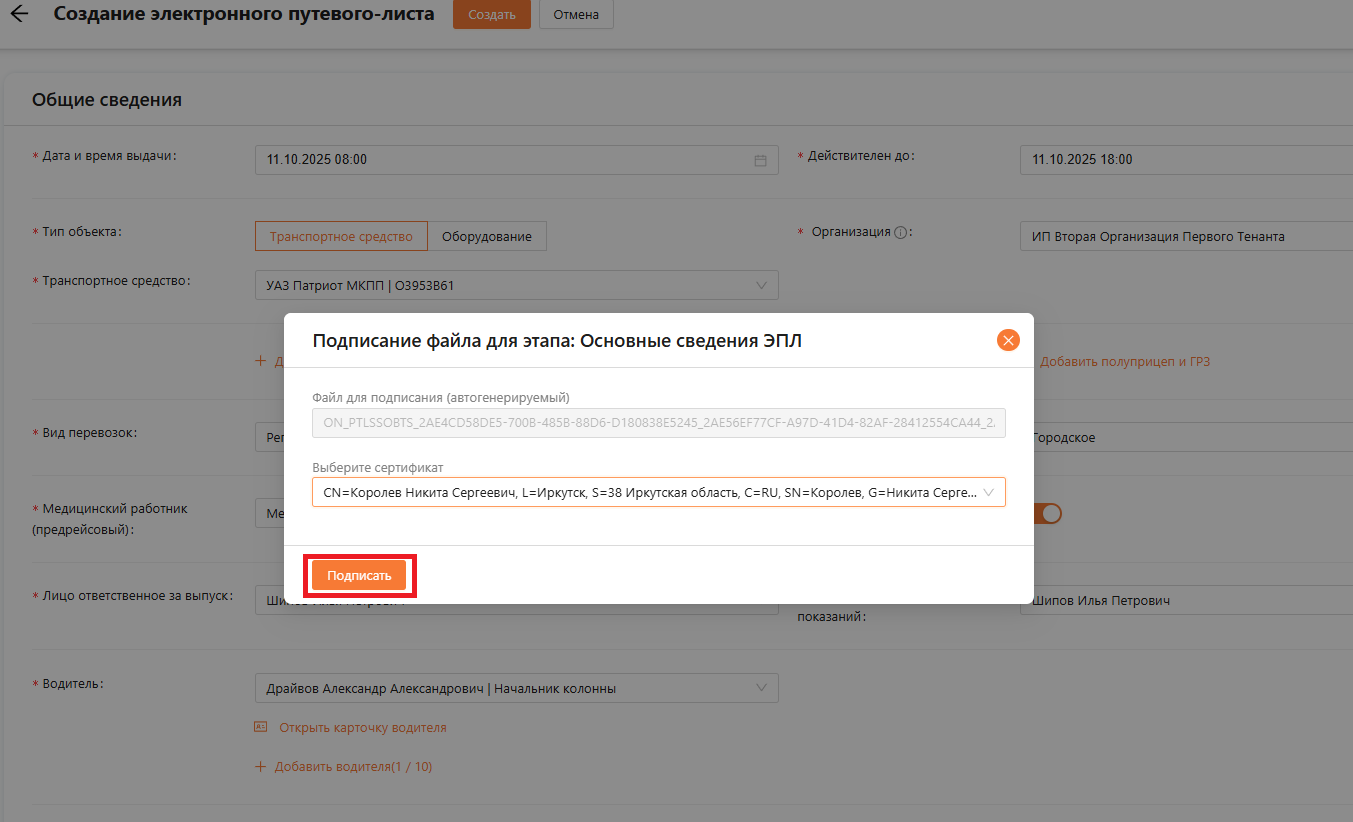The image size is (1353, 822).
Task: Click the info icon next to Организация
Action: [x=900, y=233]
